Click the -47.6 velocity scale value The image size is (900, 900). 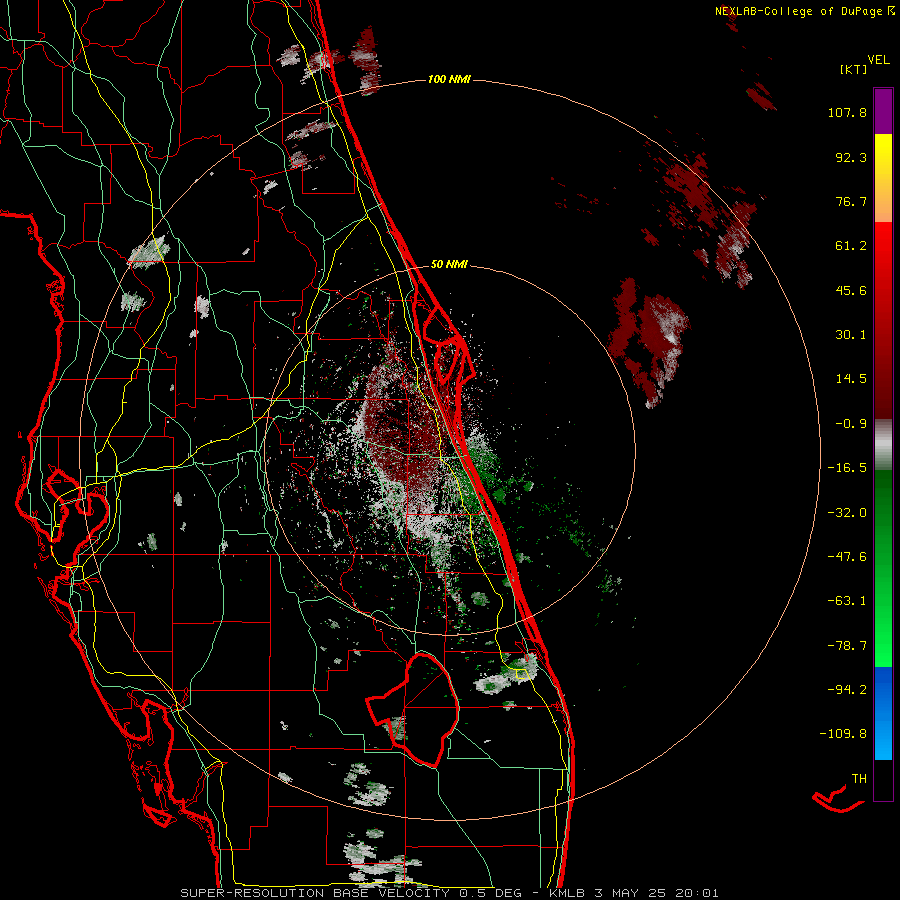tap(847, 557)
